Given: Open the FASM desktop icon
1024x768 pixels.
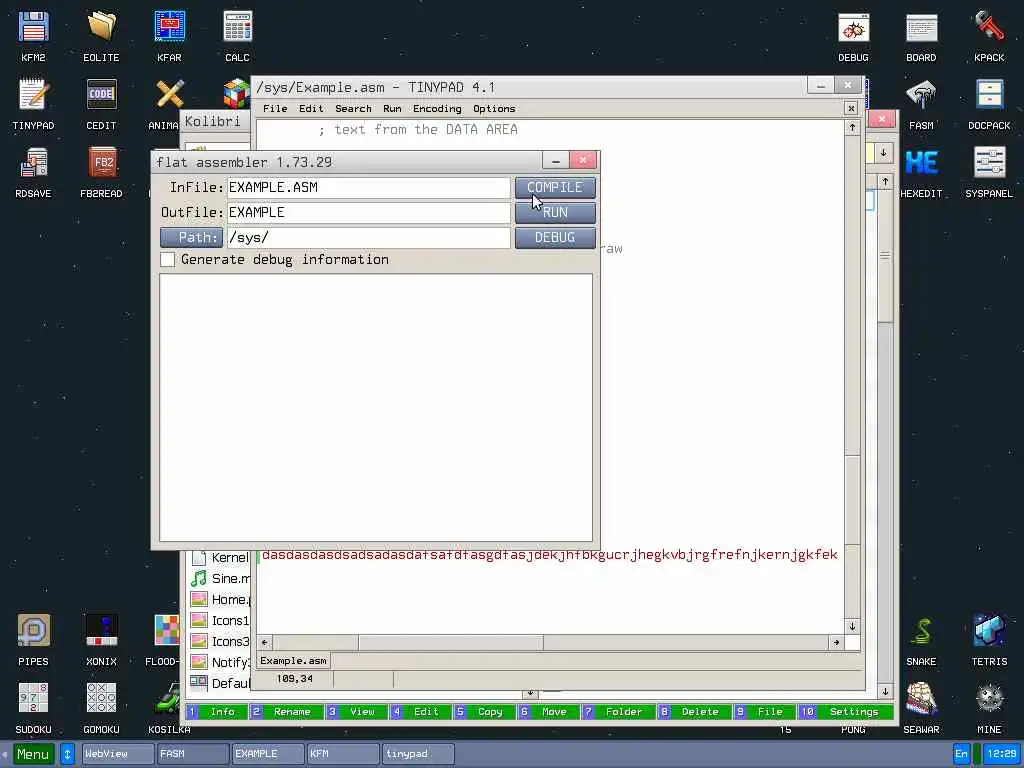Looking at the screenshot, I should (x=921, y=104).
